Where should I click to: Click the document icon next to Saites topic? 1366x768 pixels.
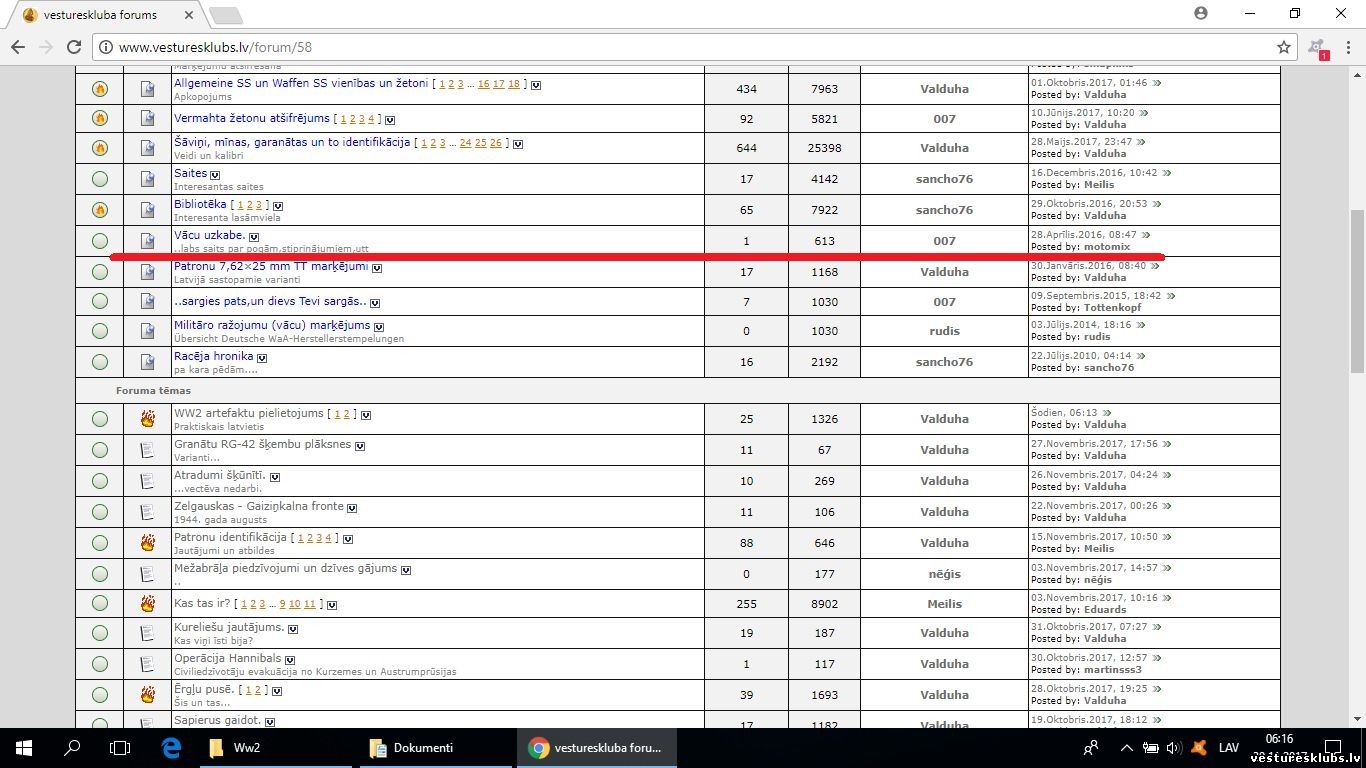[148, 179]
